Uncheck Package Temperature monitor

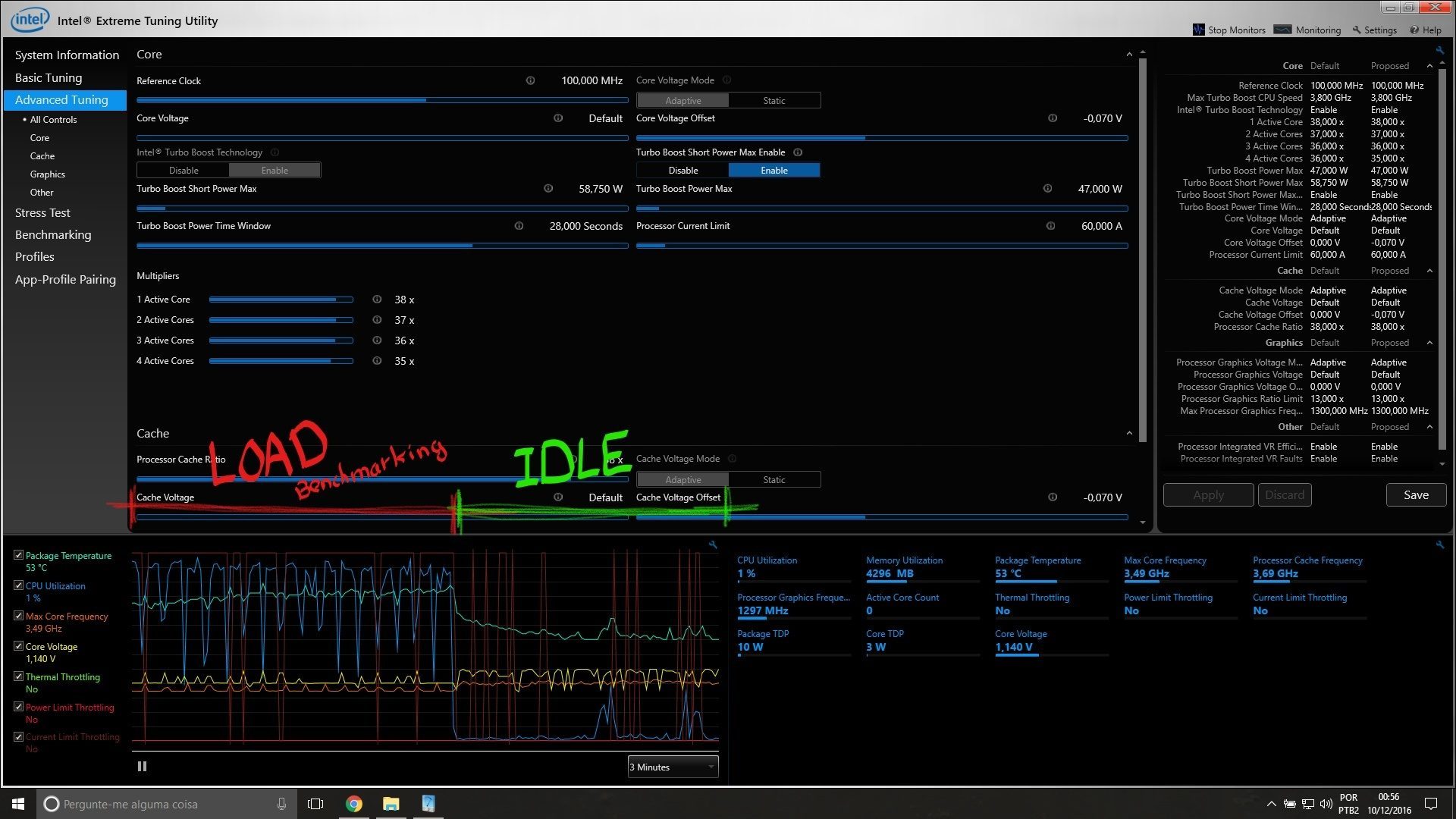18,555
